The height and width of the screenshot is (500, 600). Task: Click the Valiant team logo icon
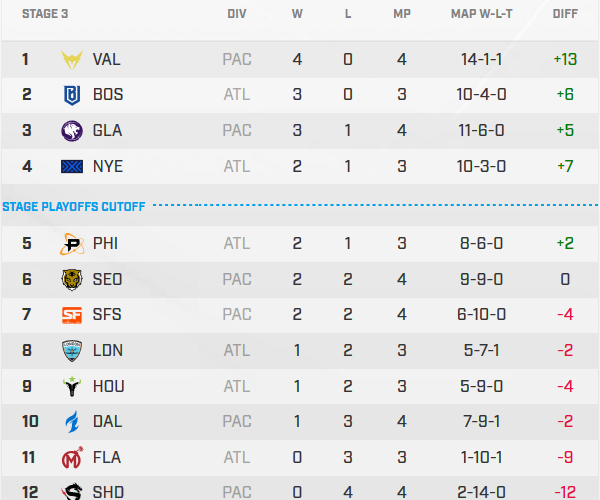[x=72, y=59]
